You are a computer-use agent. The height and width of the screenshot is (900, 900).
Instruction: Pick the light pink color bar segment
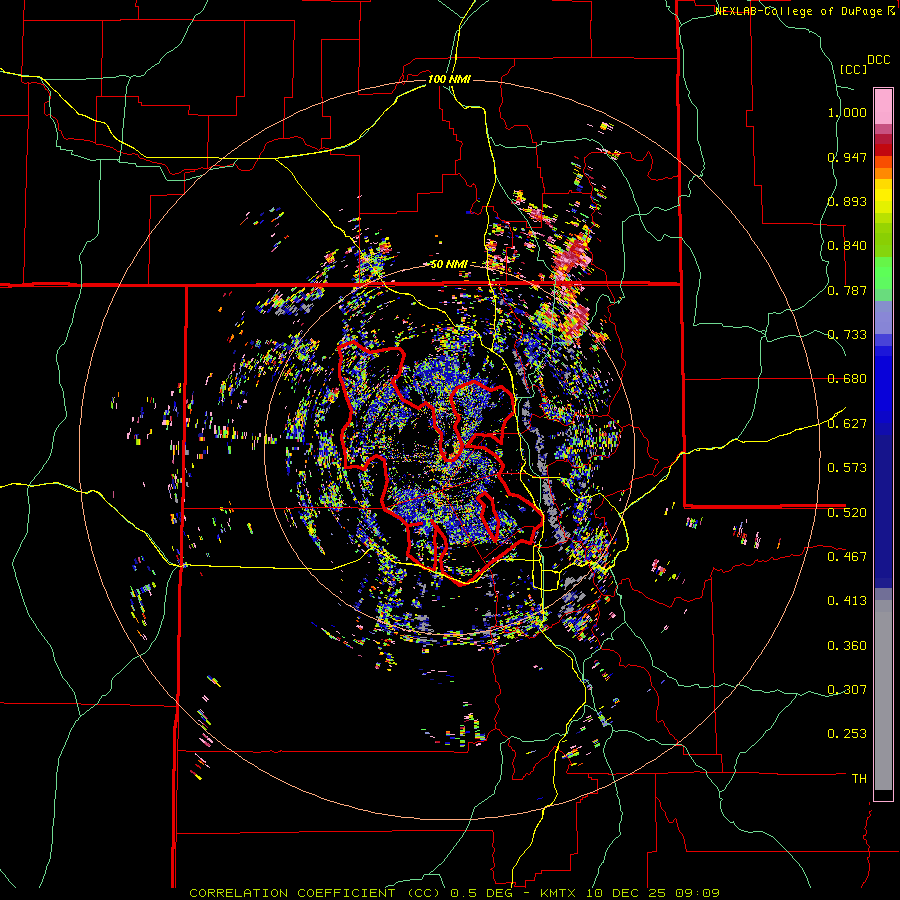883,106
